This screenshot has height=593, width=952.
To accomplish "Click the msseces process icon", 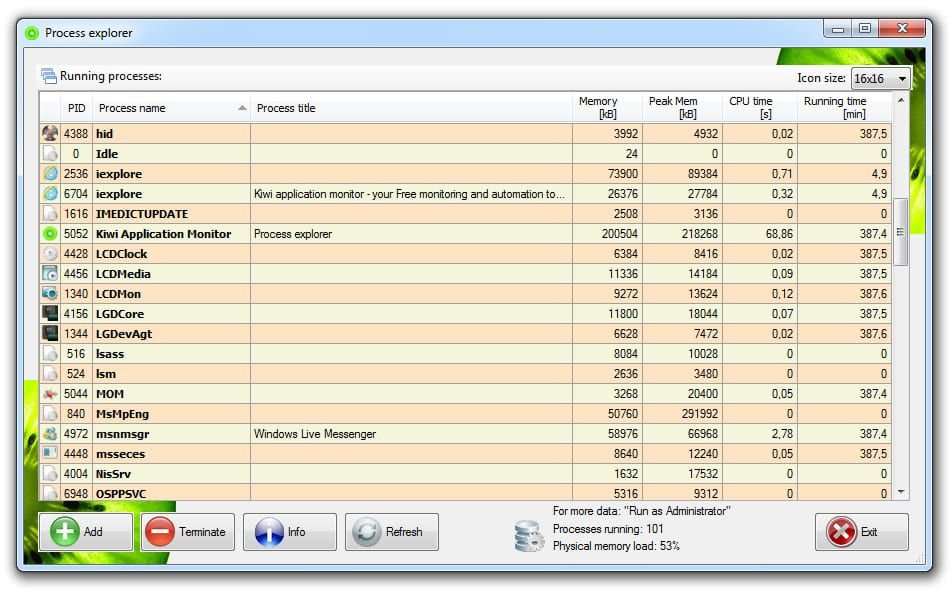I will tap(51, 454).
